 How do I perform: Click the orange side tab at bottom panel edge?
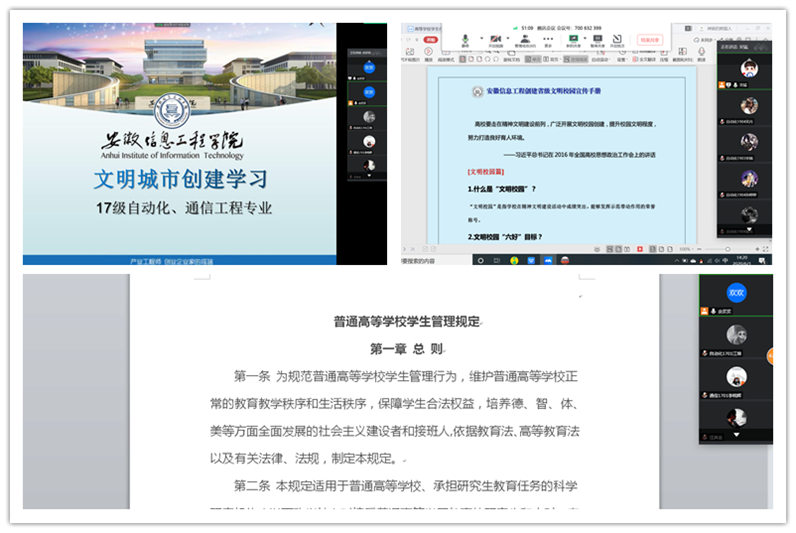(x=770, y=356)
